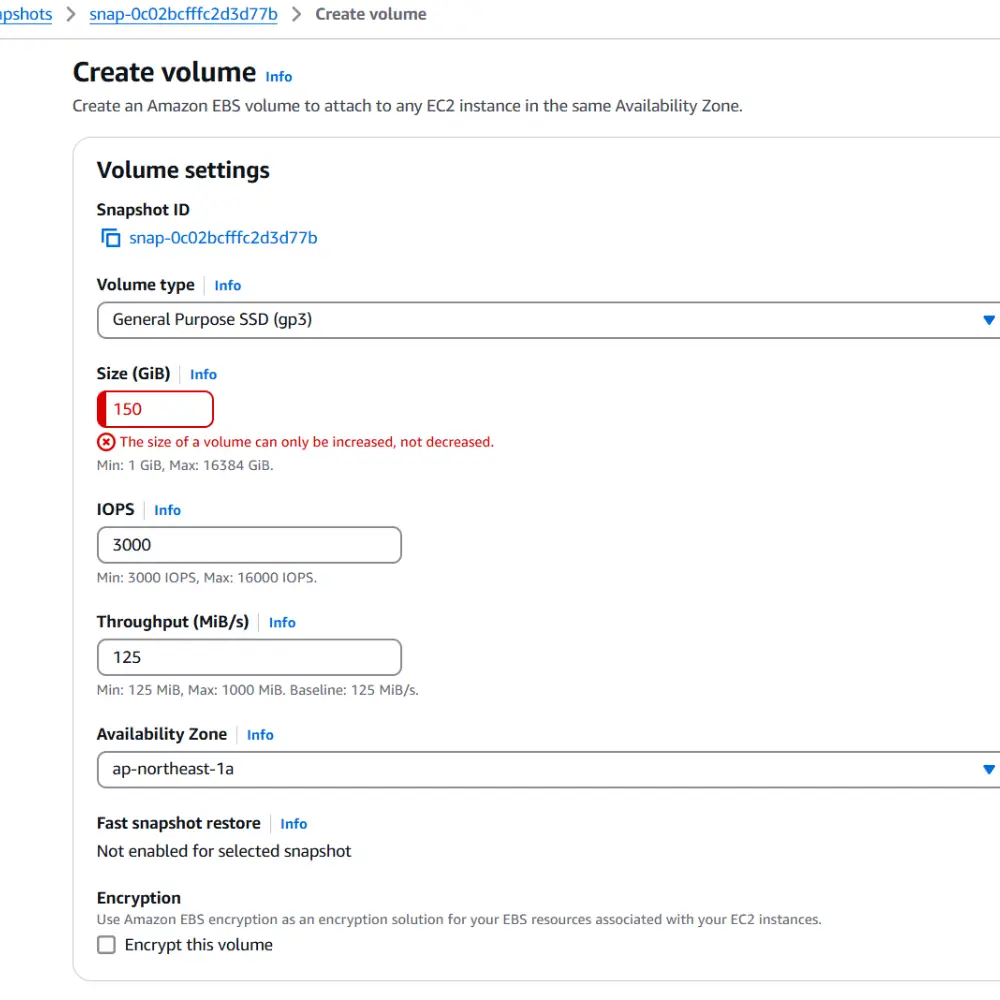View Info for Size (GiB)

click(203, 375)
